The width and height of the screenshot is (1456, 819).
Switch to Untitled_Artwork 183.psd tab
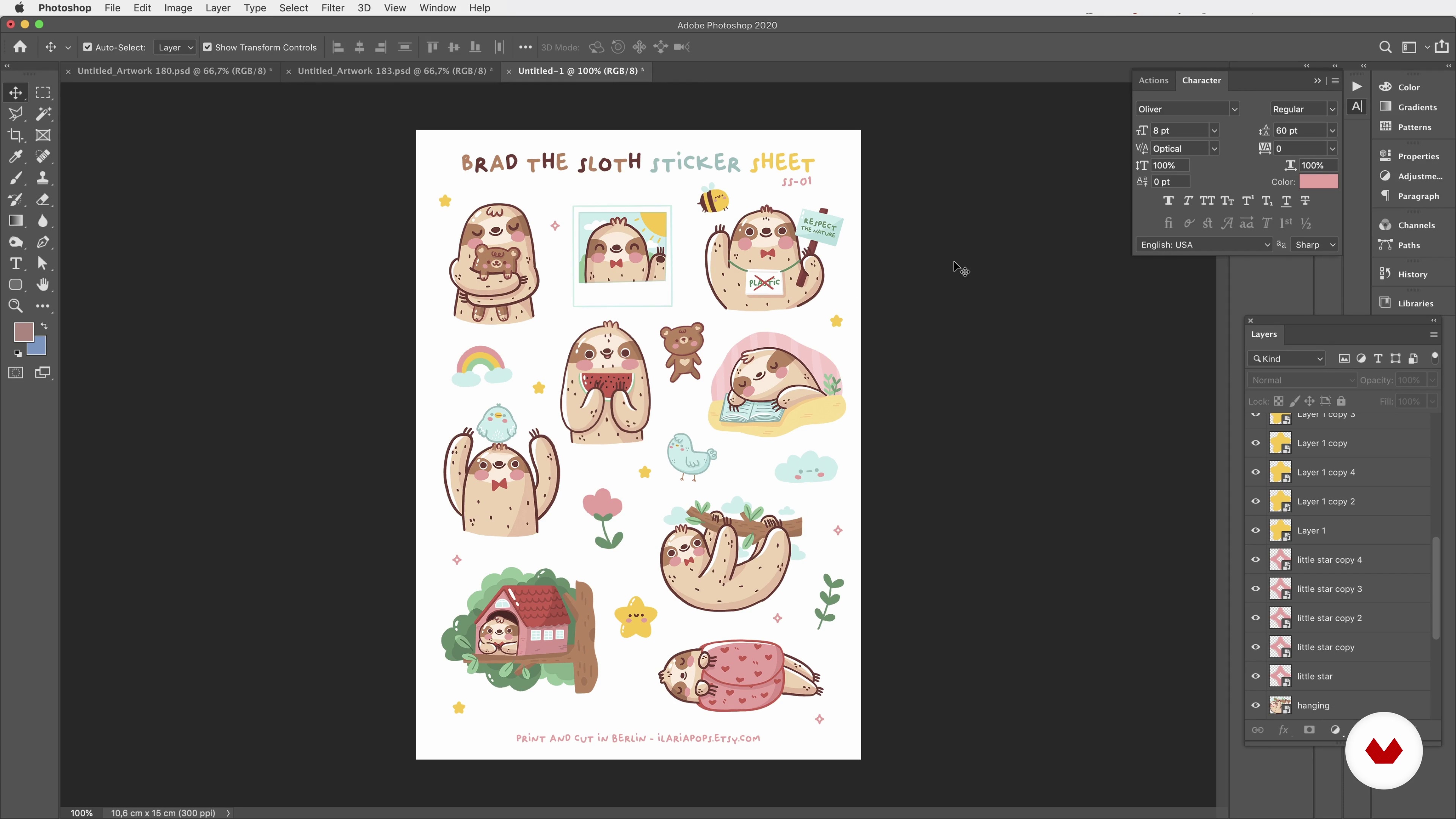click(395, 71)
